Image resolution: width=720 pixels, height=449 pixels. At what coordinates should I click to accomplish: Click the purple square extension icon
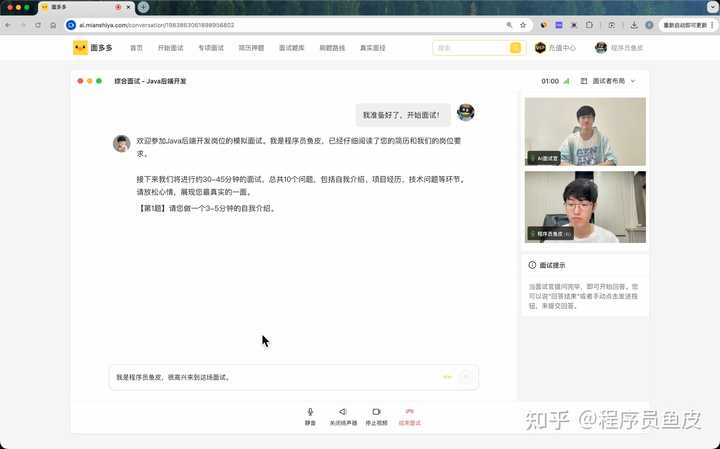point(559,25)
